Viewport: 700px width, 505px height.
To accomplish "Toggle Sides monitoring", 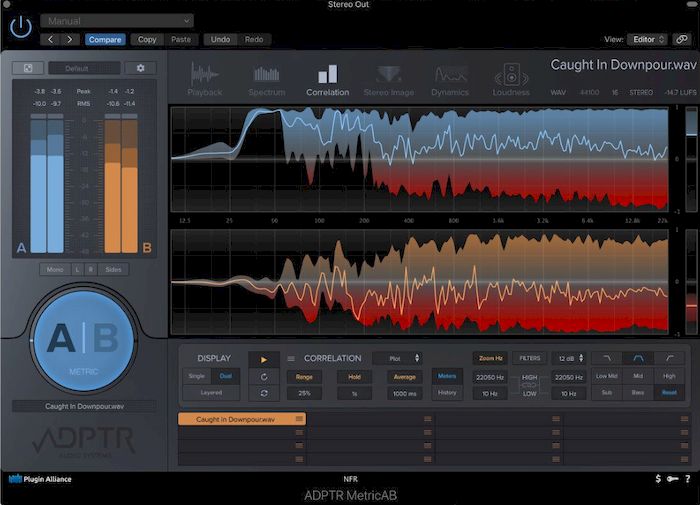I will 113,269.
